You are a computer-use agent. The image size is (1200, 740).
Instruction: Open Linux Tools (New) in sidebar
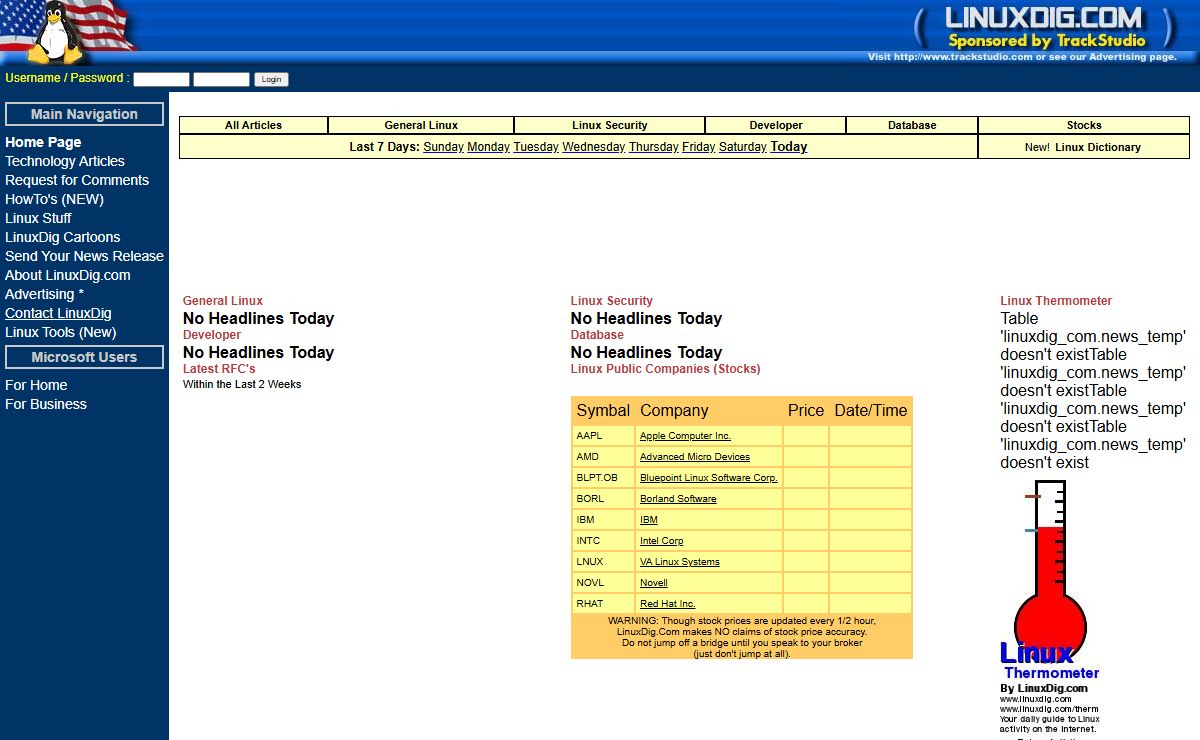(x=61, y=332)
